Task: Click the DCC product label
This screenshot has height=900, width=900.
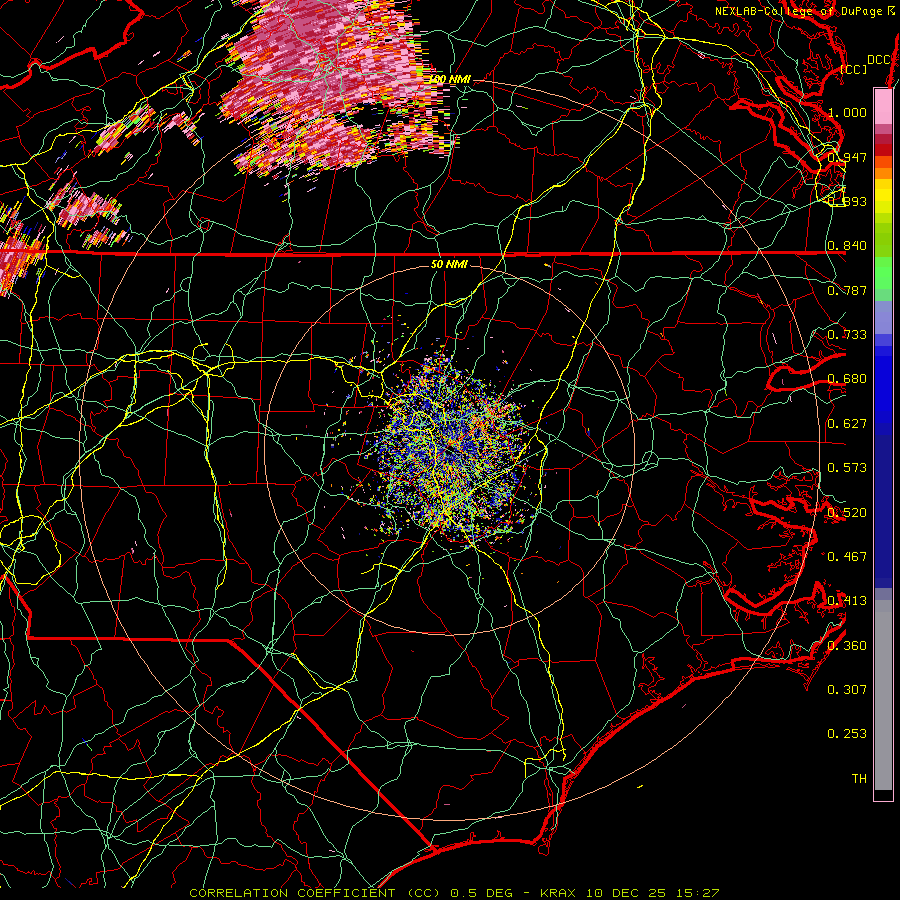Action: coord(879,60)
